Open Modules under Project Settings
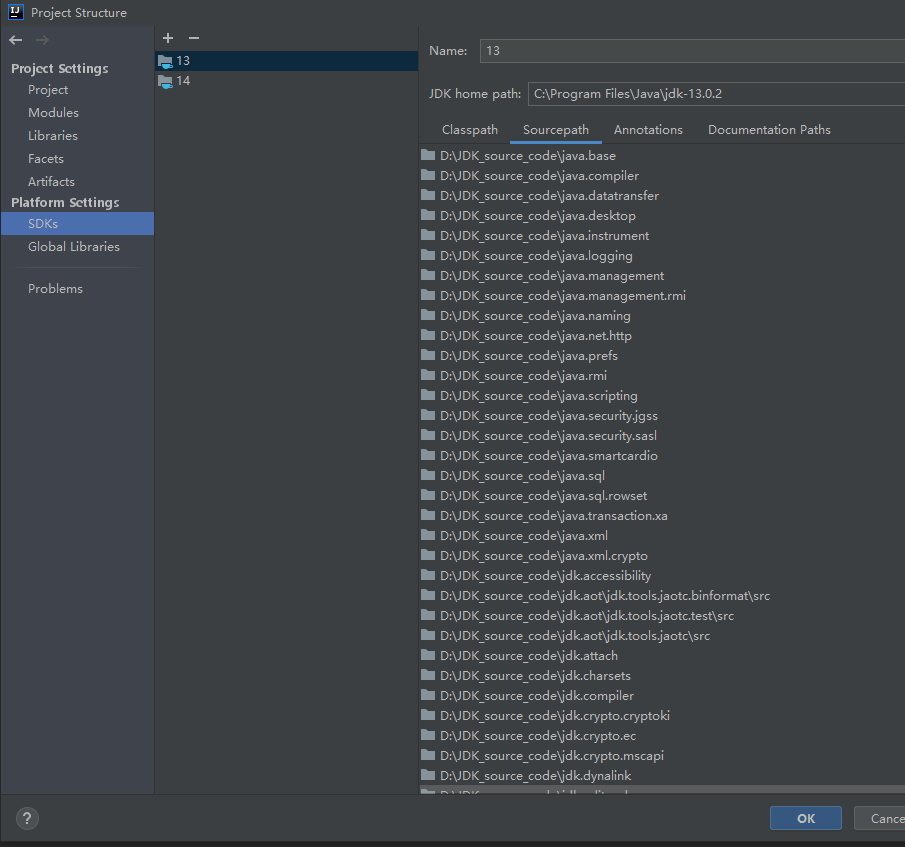905x847 pixels. pos(53,113)
